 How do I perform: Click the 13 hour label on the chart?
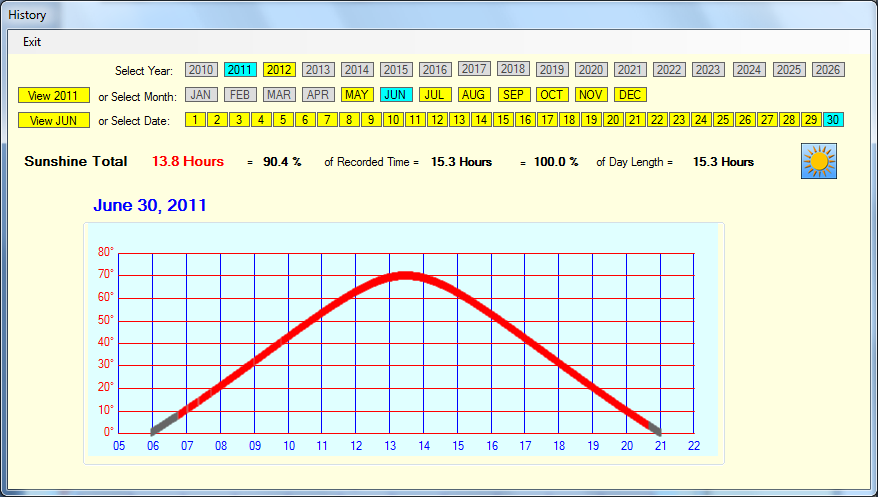390,446
